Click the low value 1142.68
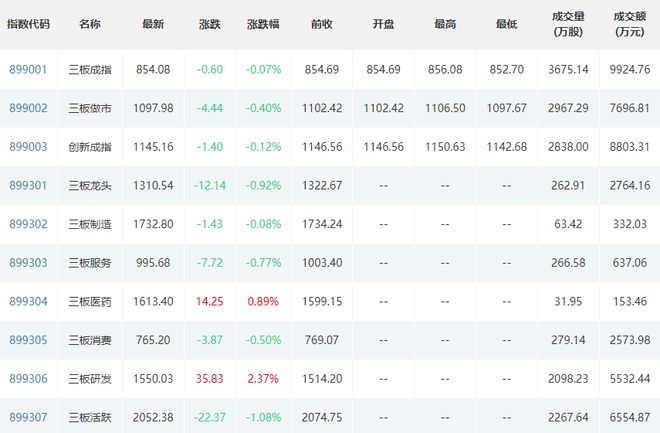 506,147
